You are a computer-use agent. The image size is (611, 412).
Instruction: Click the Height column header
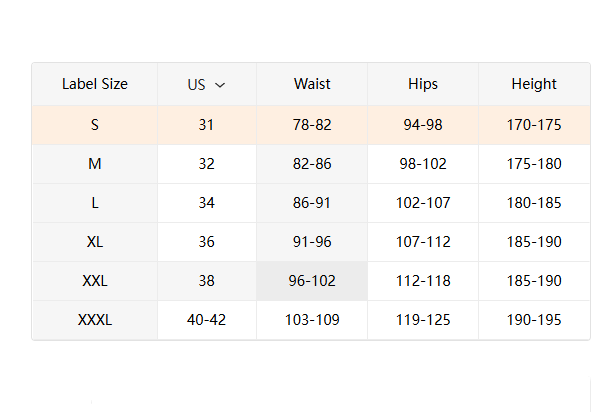pyautogui.click(x=534, y=84)
